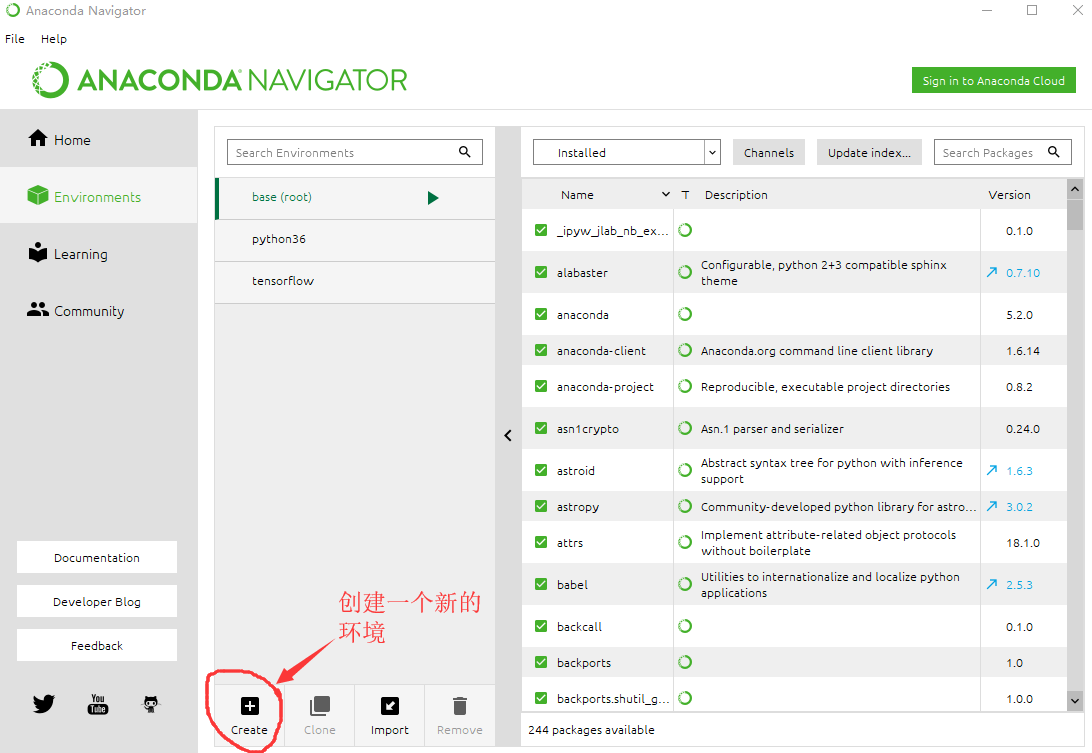
Task: Click the Feedback button
Action: pos(97,645)
